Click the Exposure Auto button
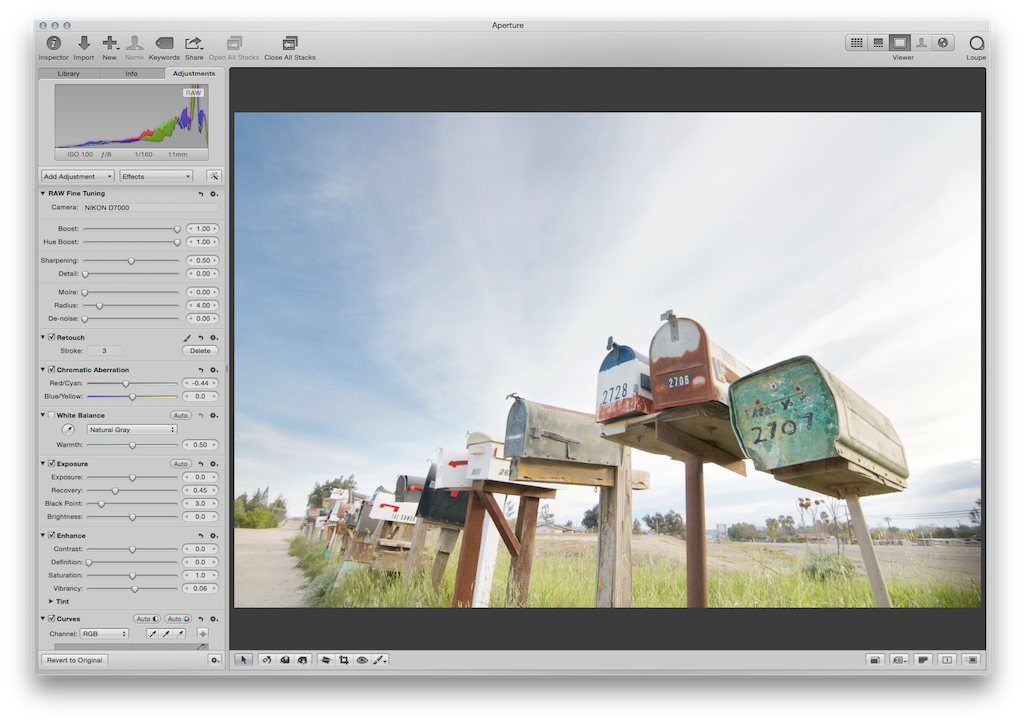This screenshot has height=723, width=1024. 181,464
